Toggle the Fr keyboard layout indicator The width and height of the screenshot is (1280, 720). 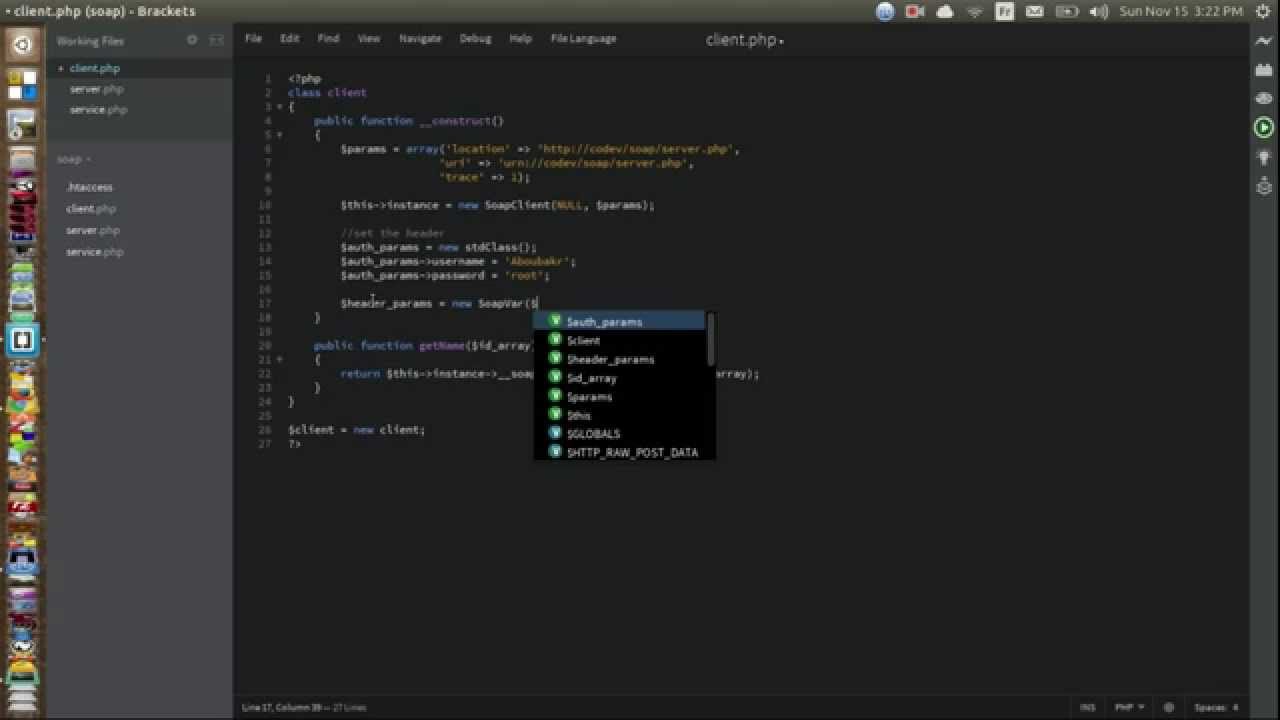pyautogui.click(x=1003, y=11)
